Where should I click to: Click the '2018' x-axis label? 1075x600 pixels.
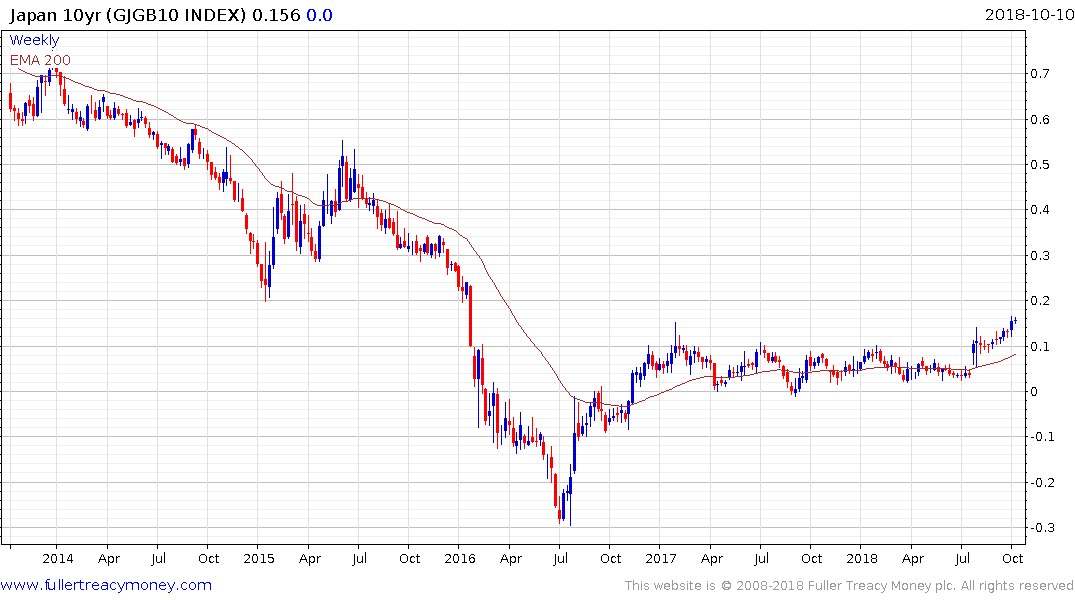point(862,558)
